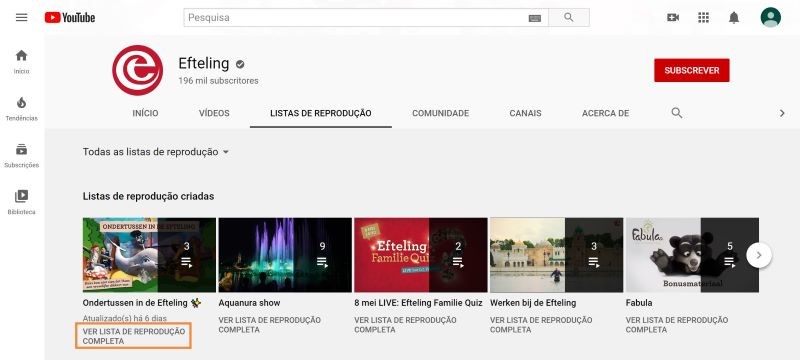Click '8 mei LIVE: Efteling Familie Quiz' title
The image size is (800, 360).
[418, 303]
